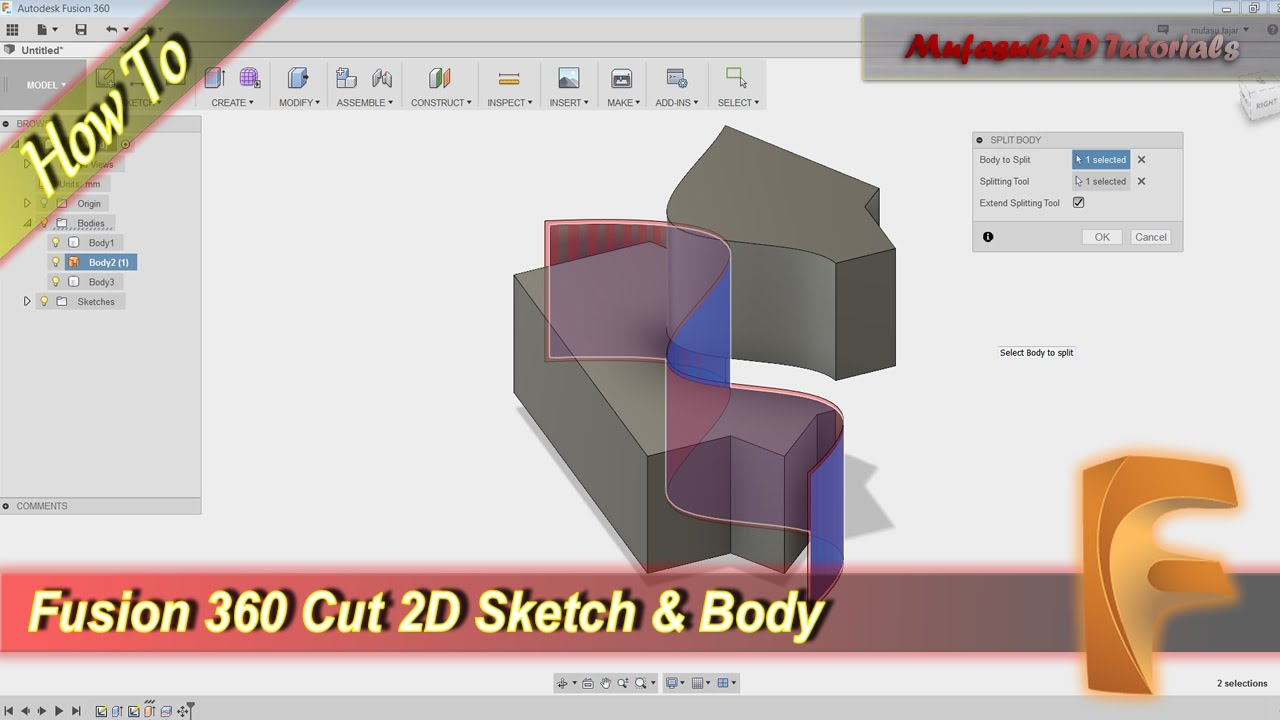The height and width of the screenshot is (720, 1280).
Task: Step back one timeline feature
Action: pos(26,711)
